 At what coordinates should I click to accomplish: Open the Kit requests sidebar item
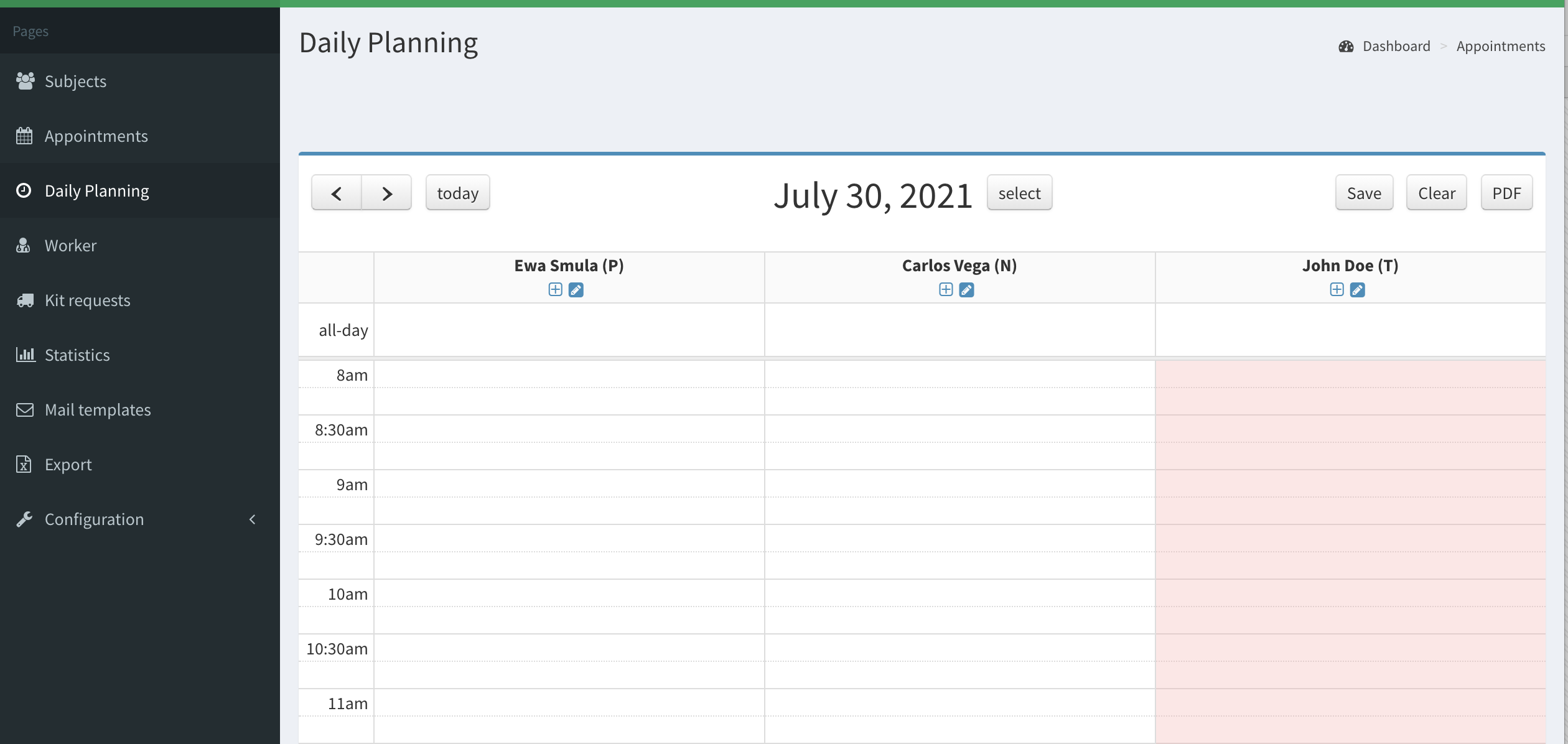tap(87, 300)
